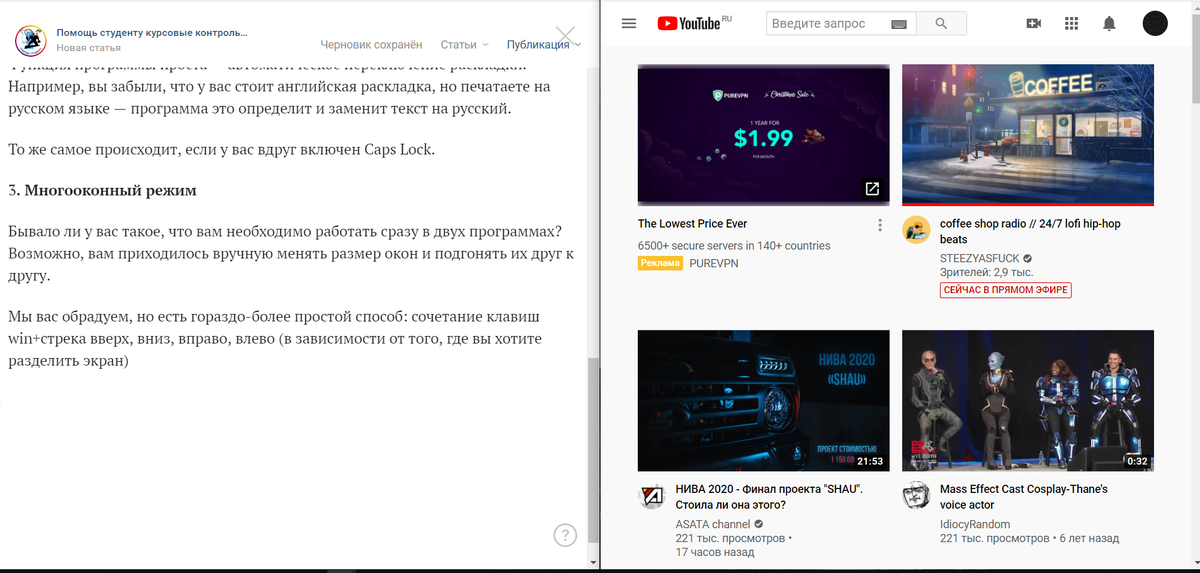Click the 21:53 duration label
Screen dimensions: 1200x573
pos(872,461)
